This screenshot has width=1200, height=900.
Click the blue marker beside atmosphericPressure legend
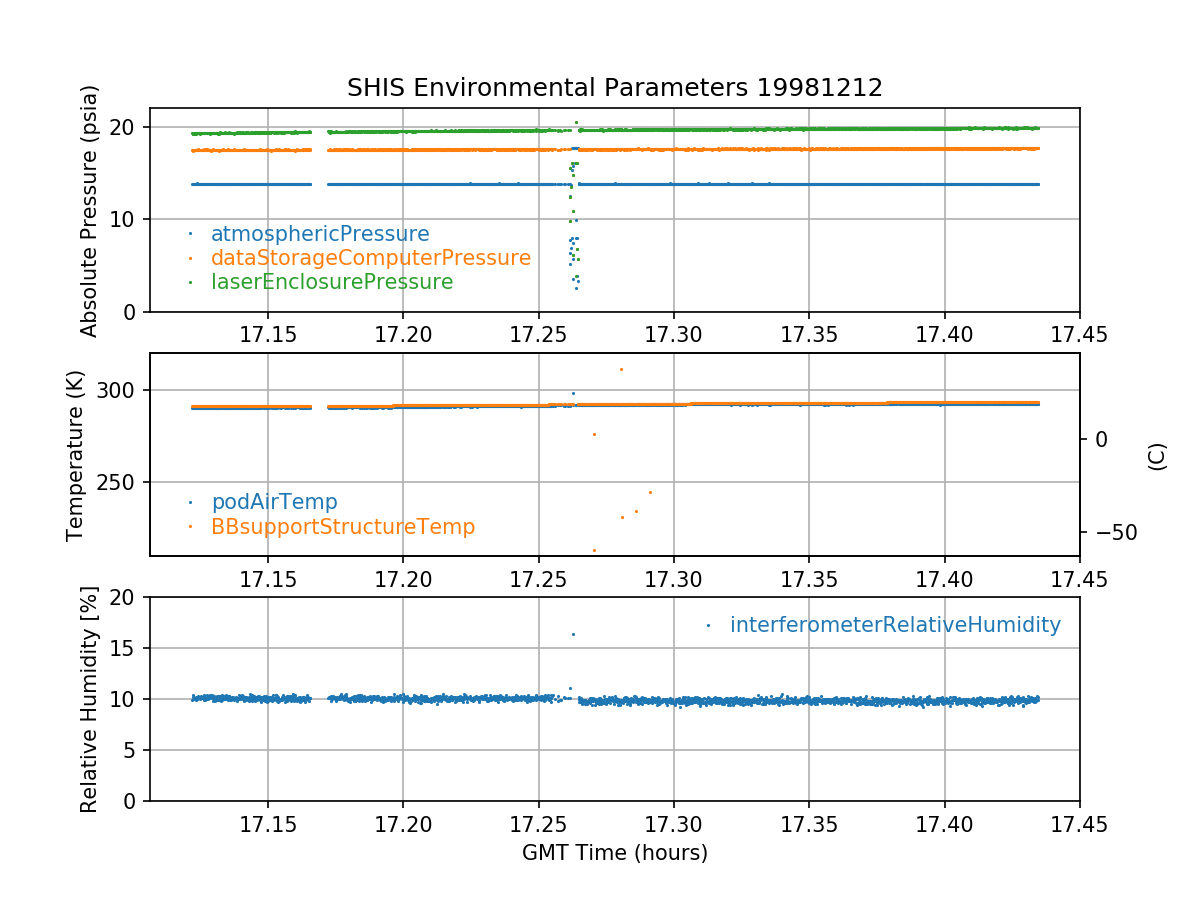[x=190, y=234]
